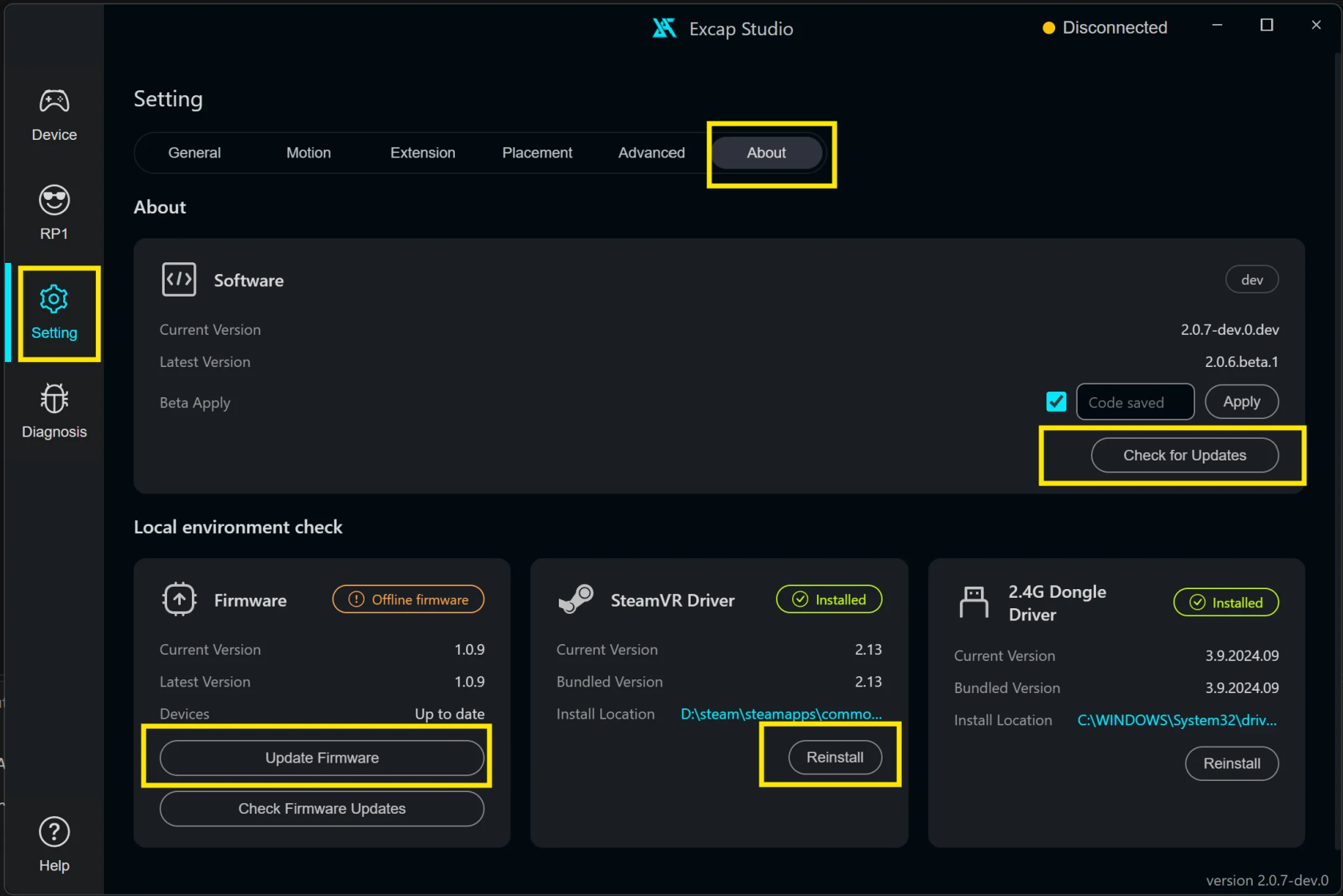The width and height of the screenshot is (1343, 896).
Task: Click Update Firmware button
Action: (x=322, y=758)
